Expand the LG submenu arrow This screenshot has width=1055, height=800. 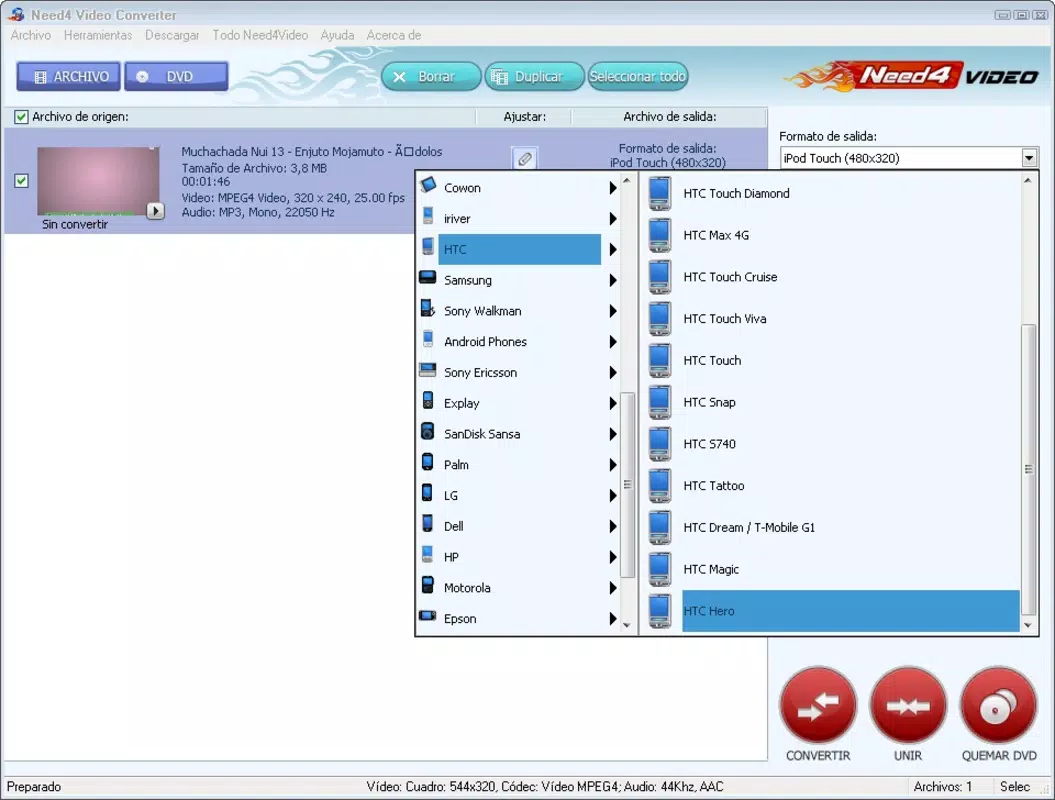click(613, 495)
